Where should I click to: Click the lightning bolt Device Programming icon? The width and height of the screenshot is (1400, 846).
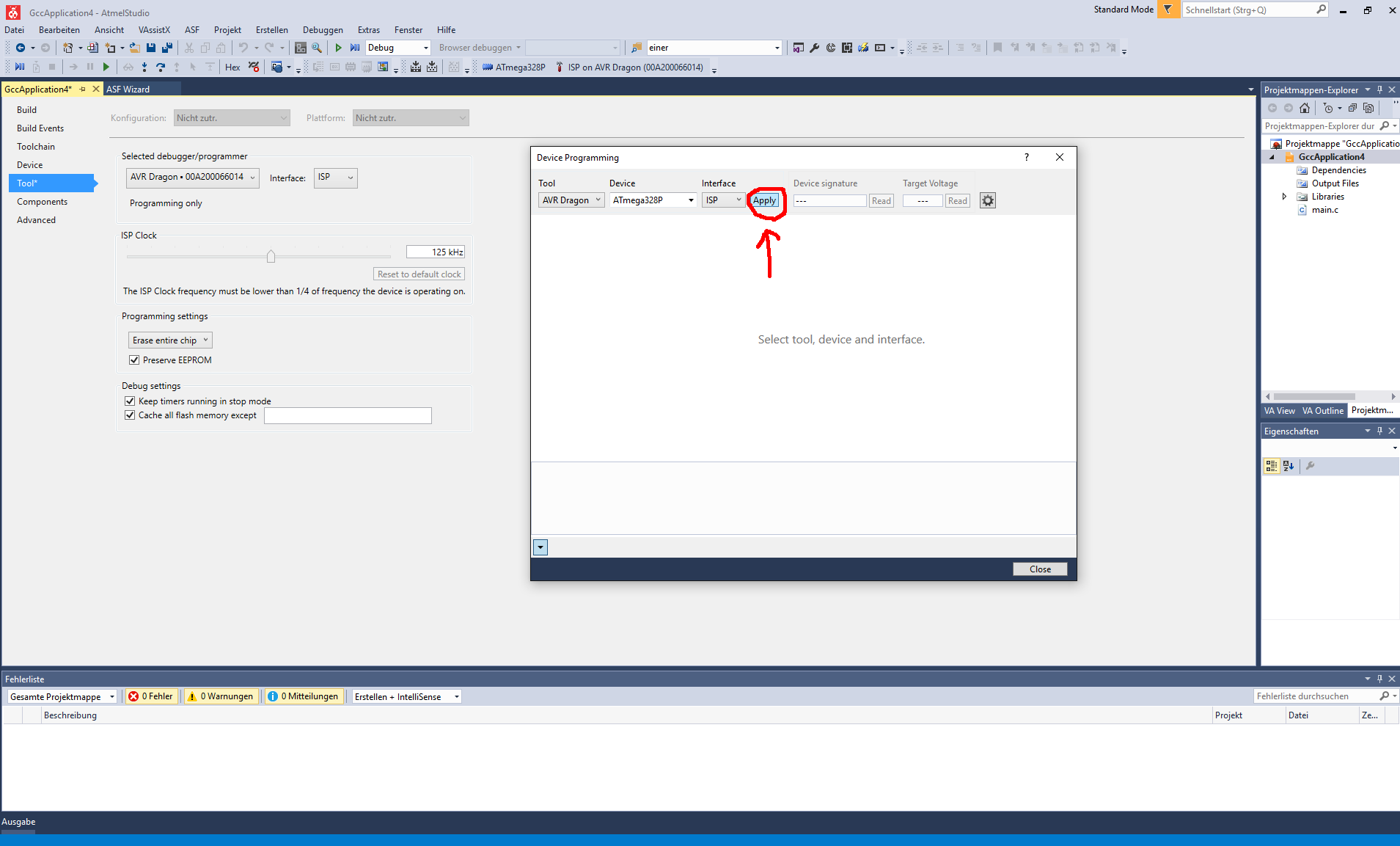[x=863, y=48]
